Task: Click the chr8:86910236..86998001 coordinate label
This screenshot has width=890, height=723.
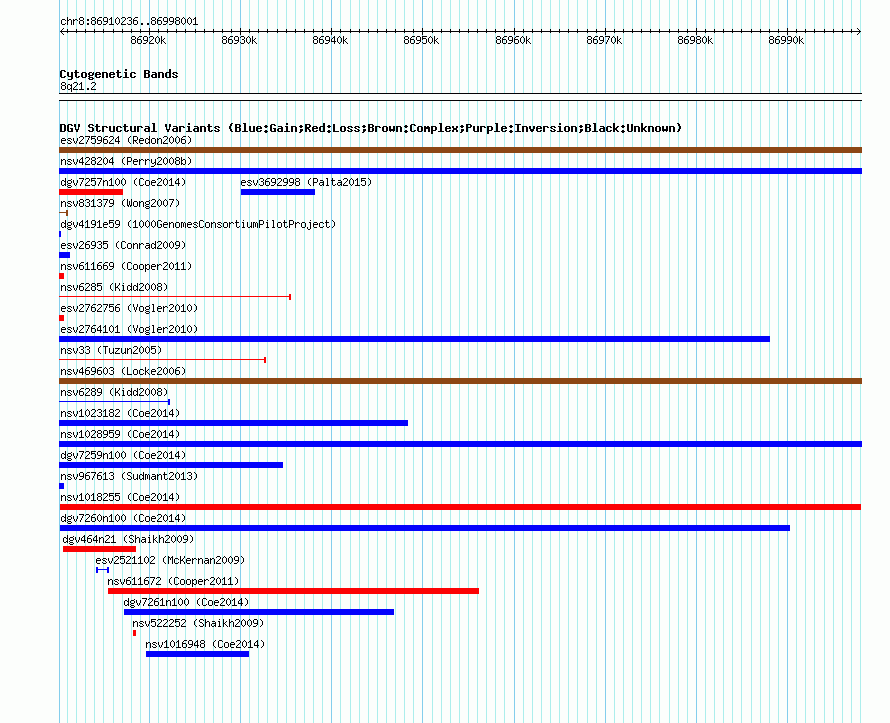Action: (x=129, y=22)
